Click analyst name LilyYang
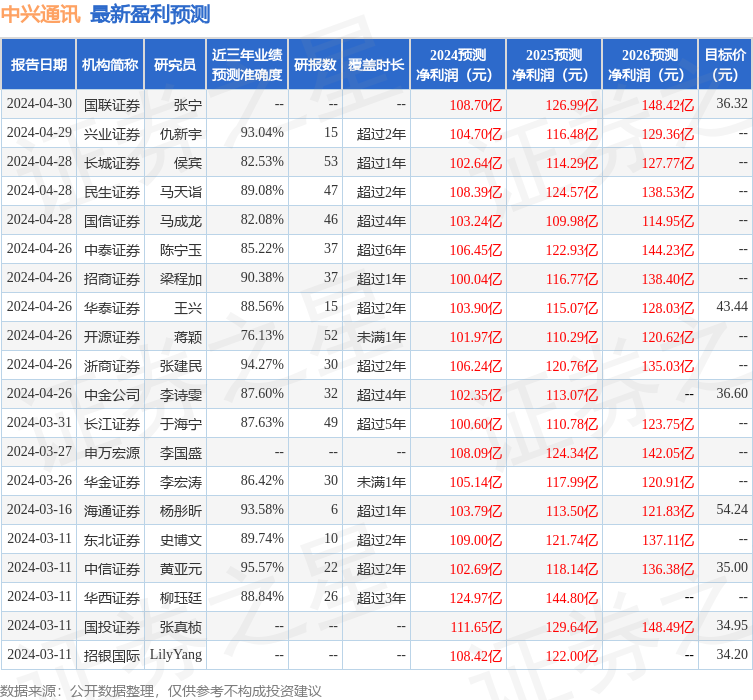Viewport: 753px width, 700px height. (x=176, y=655)
